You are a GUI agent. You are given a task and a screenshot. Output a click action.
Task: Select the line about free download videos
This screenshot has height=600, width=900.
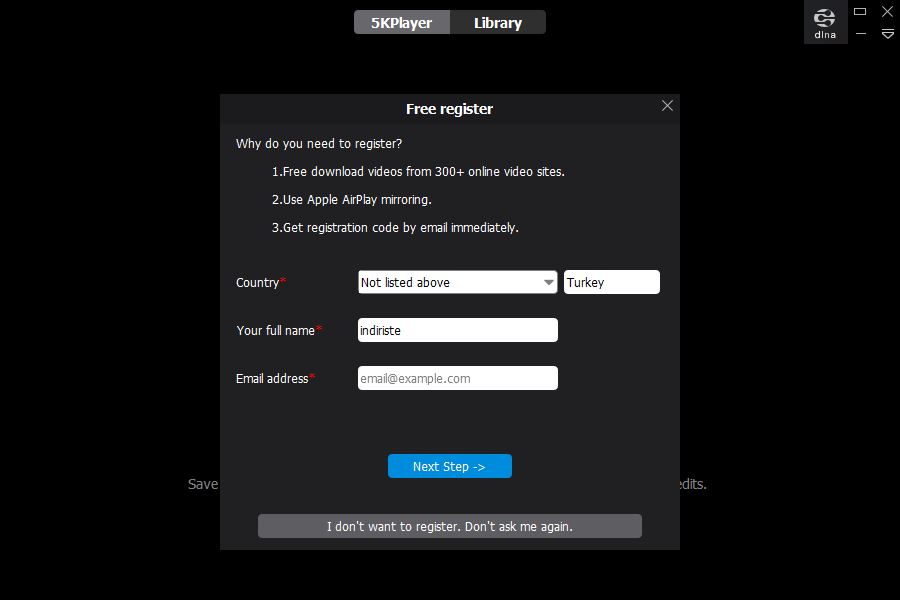(418, 172)
